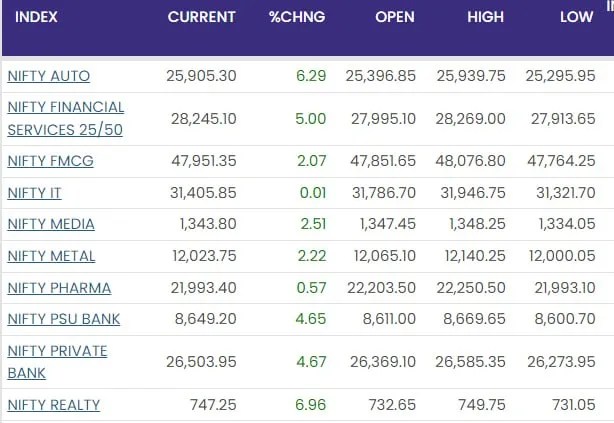Select the NIFTY MEDIA link
614x423 pixels.
(51, 224)
